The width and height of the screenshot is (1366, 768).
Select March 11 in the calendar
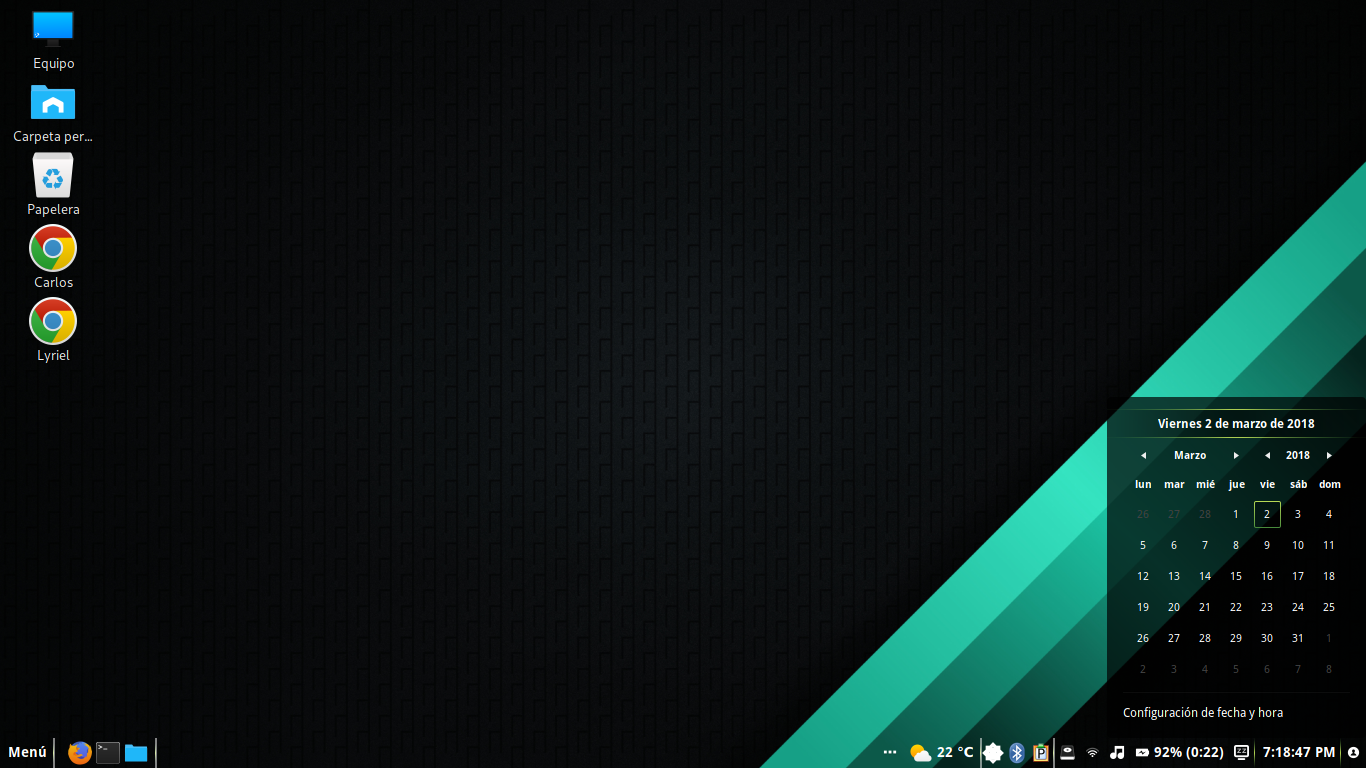pos(1329,545)
